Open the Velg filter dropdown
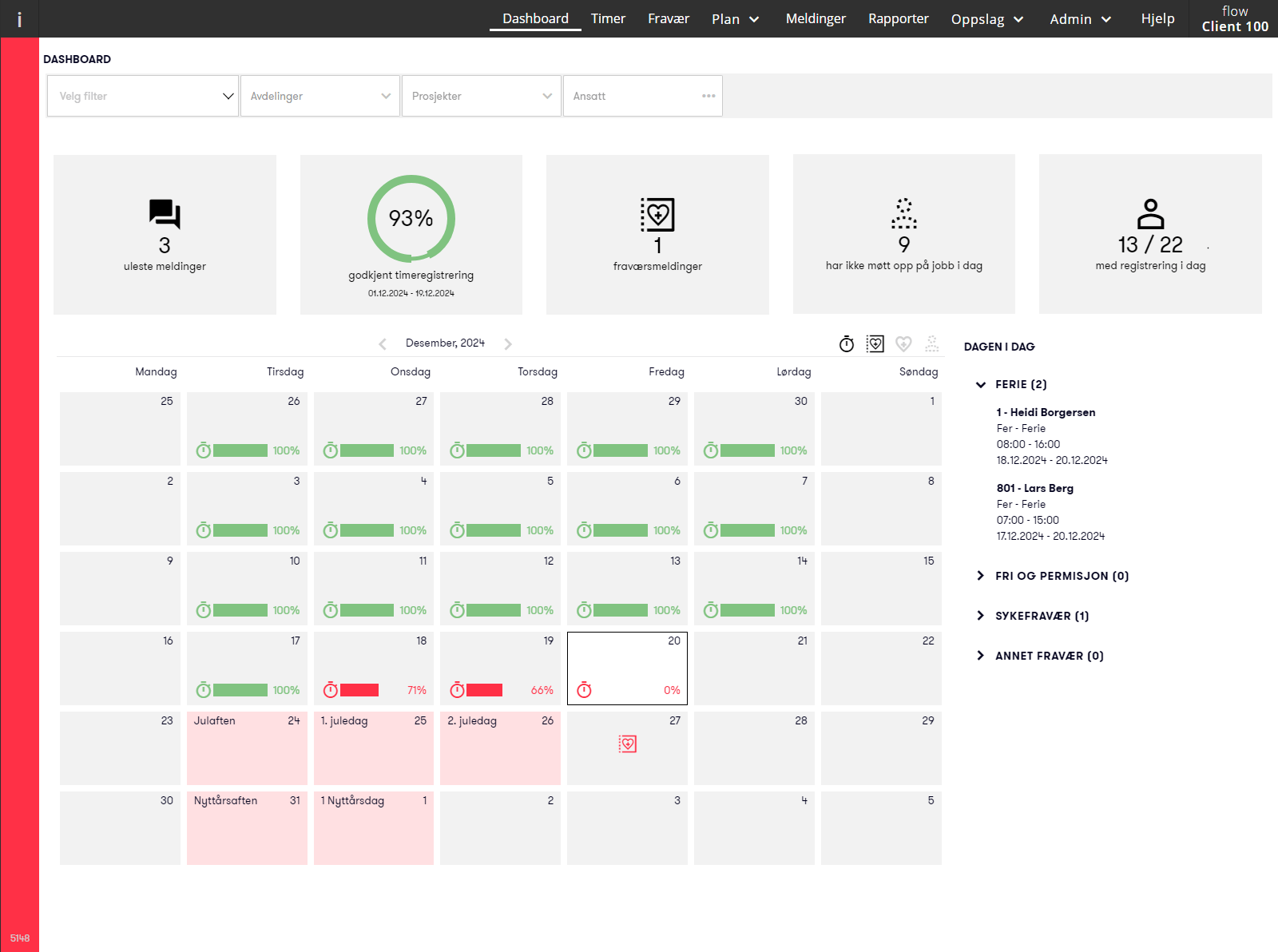The image size is (1278, 952). (143, 96)
